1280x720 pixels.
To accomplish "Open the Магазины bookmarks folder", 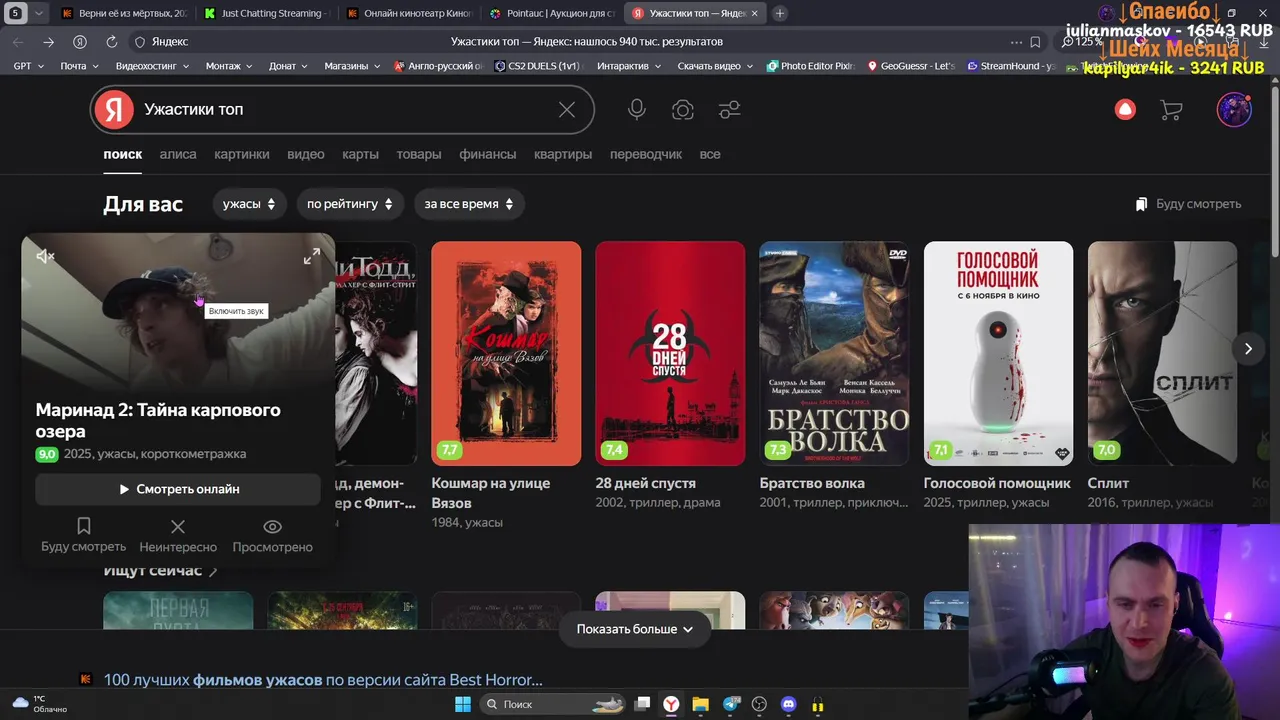I will click(352, 66).
